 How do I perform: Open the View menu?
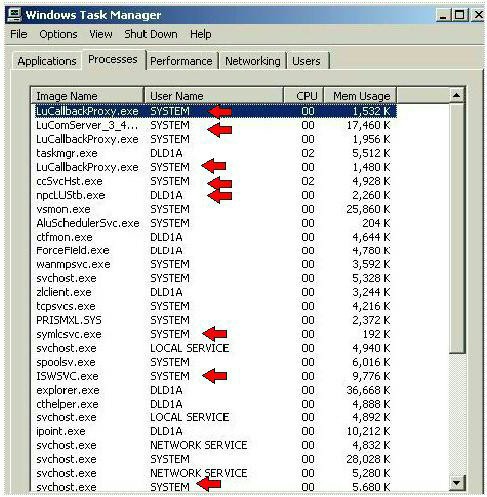coord(101,34)
